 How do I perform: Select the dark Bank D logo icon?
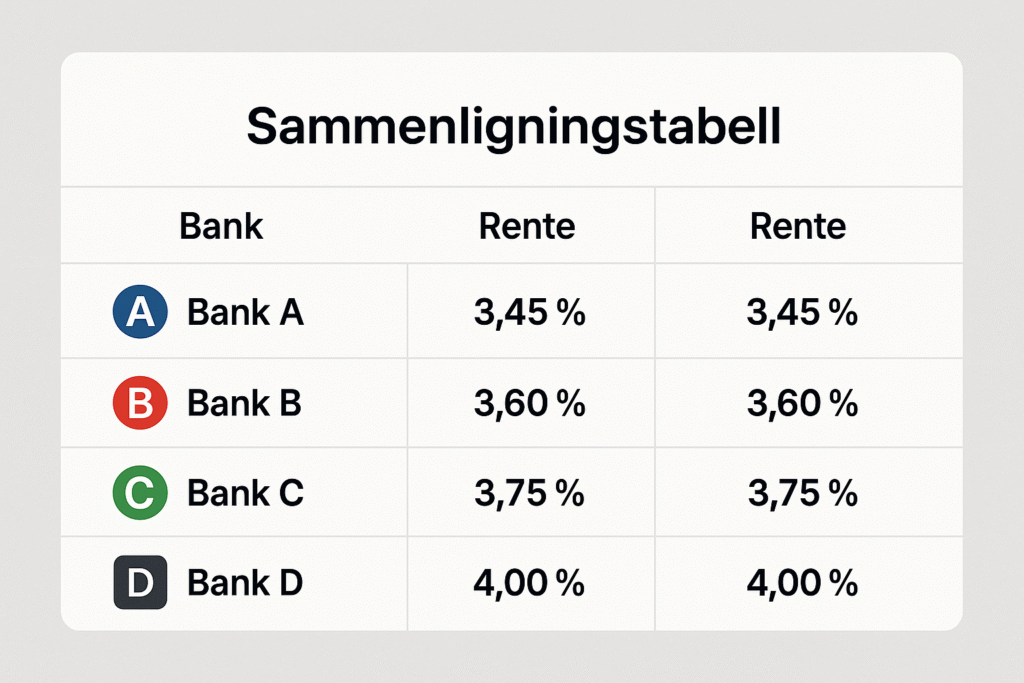coord(139,583)
